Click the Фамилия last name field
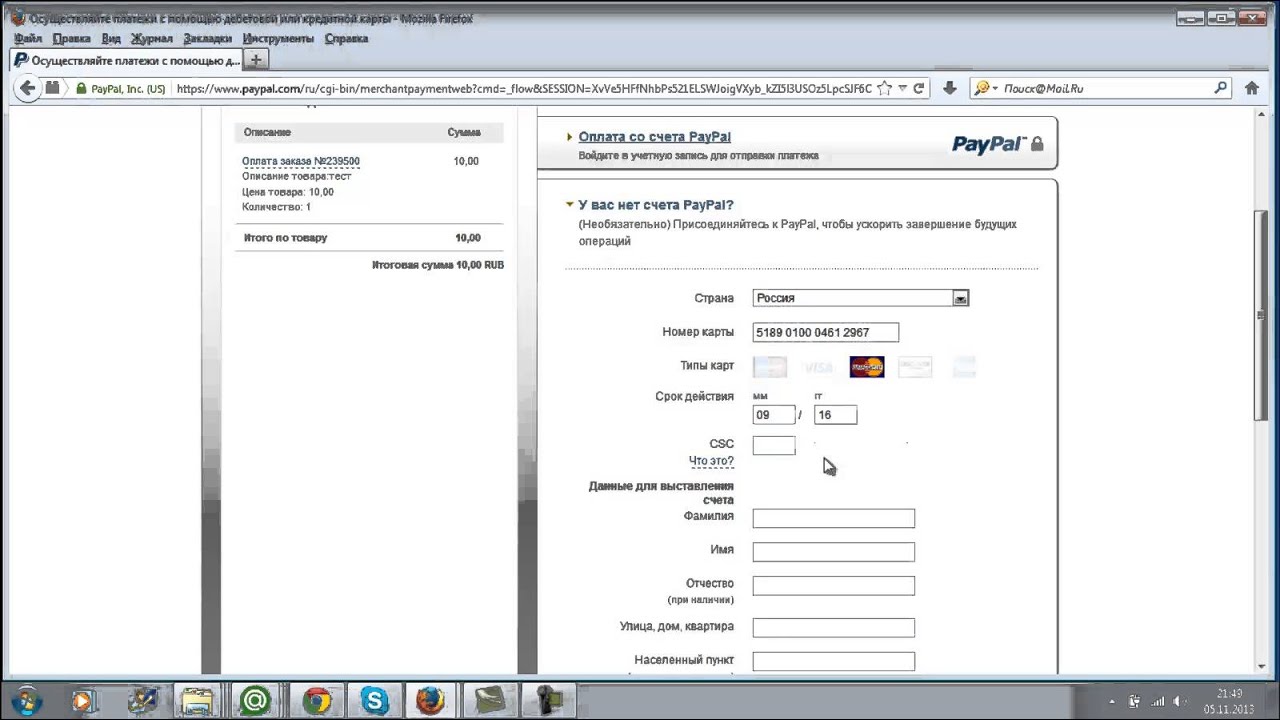The width and height of the screenshot is (1280, 720). [x=834, y=518]
